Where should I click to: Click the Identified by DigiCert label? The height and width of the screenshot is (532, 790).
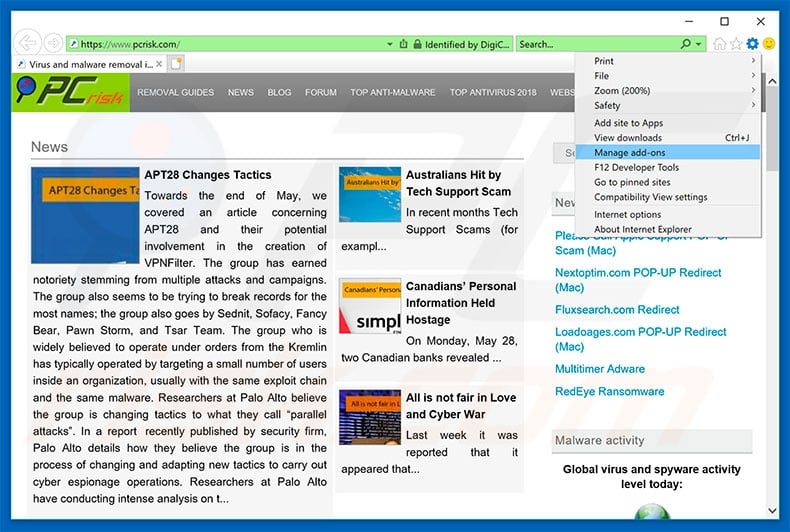pos(467,44)
